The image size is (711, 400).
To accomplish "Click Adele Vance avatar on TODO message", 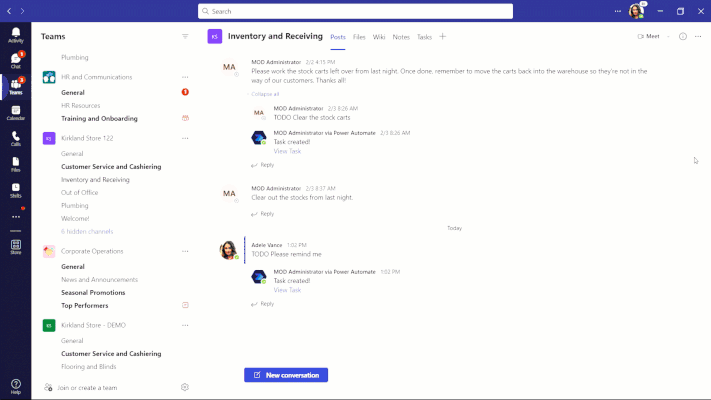I will point(229,250).
